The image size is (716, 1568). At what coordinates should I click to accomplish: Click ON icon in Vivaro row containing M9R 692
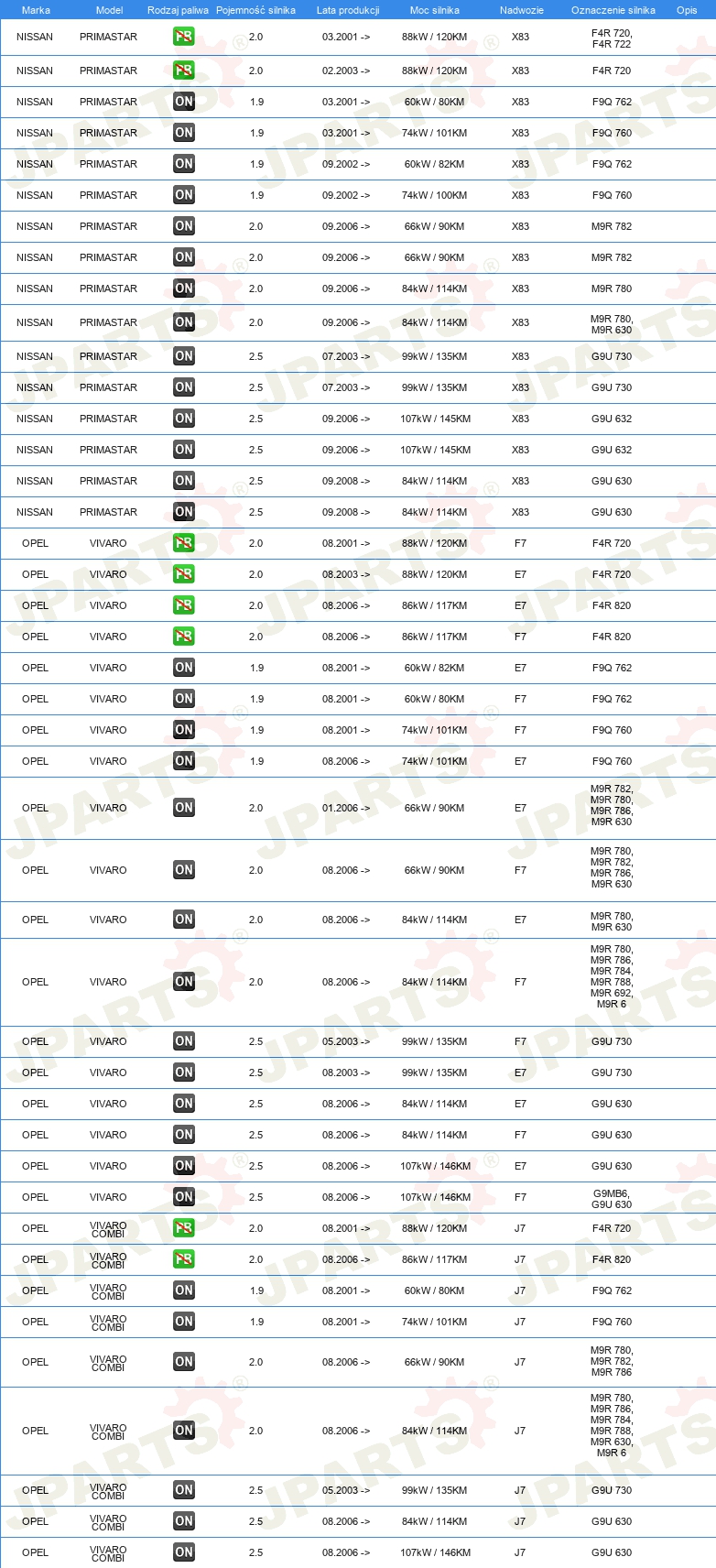[x=184, y=982]
